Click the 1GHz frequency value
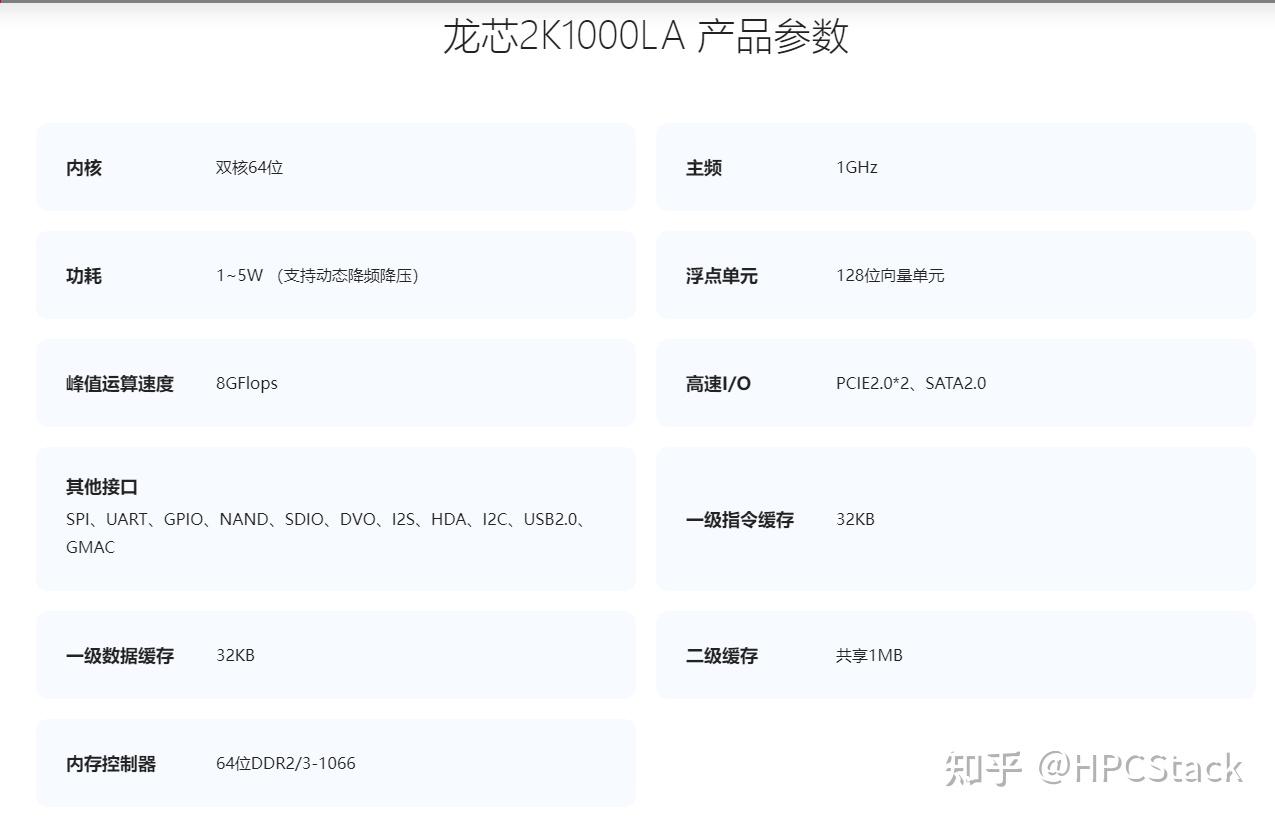The image size is (1275, 818). 856,167
